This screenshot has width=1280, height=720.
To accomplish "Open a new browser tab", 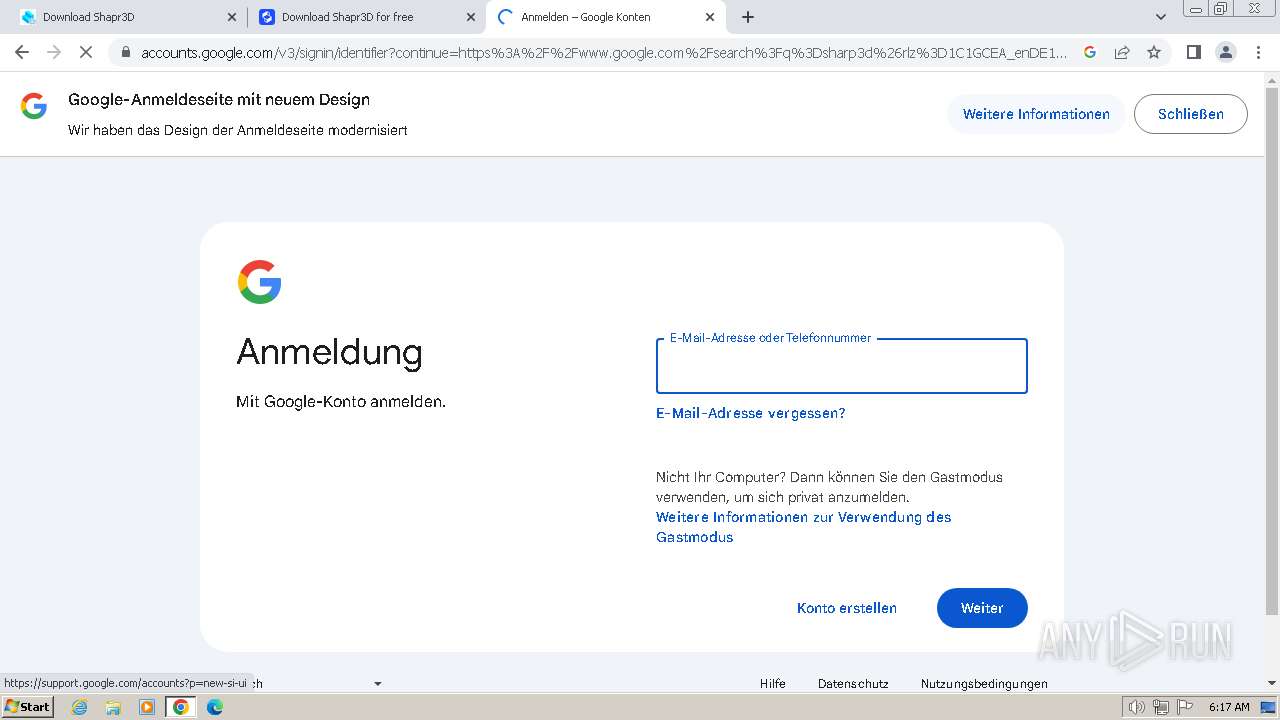I will pyautogui.click(x=748, y=17).
